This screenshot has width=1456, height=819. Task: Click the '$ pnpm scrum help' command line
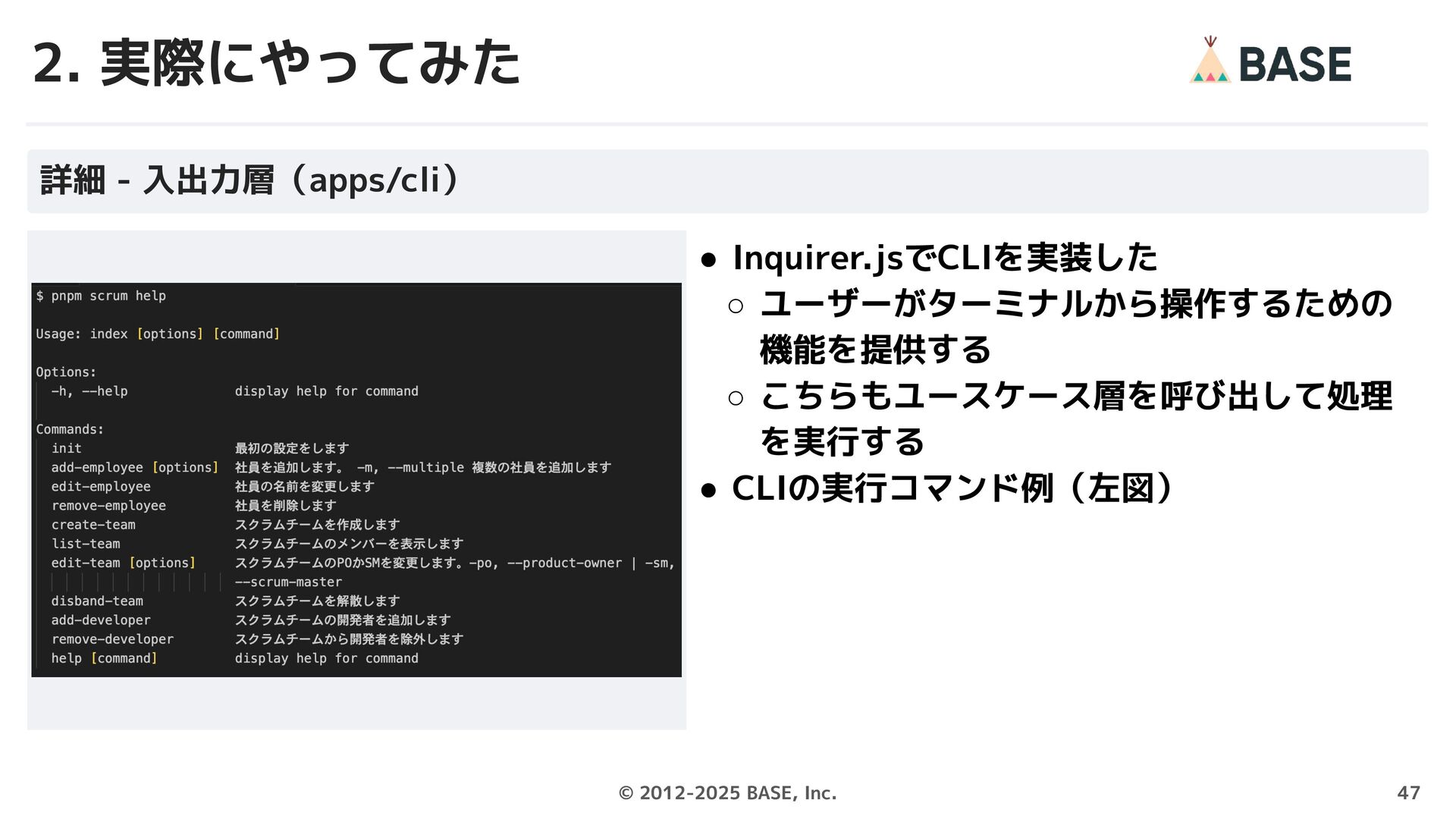(101, 296)
